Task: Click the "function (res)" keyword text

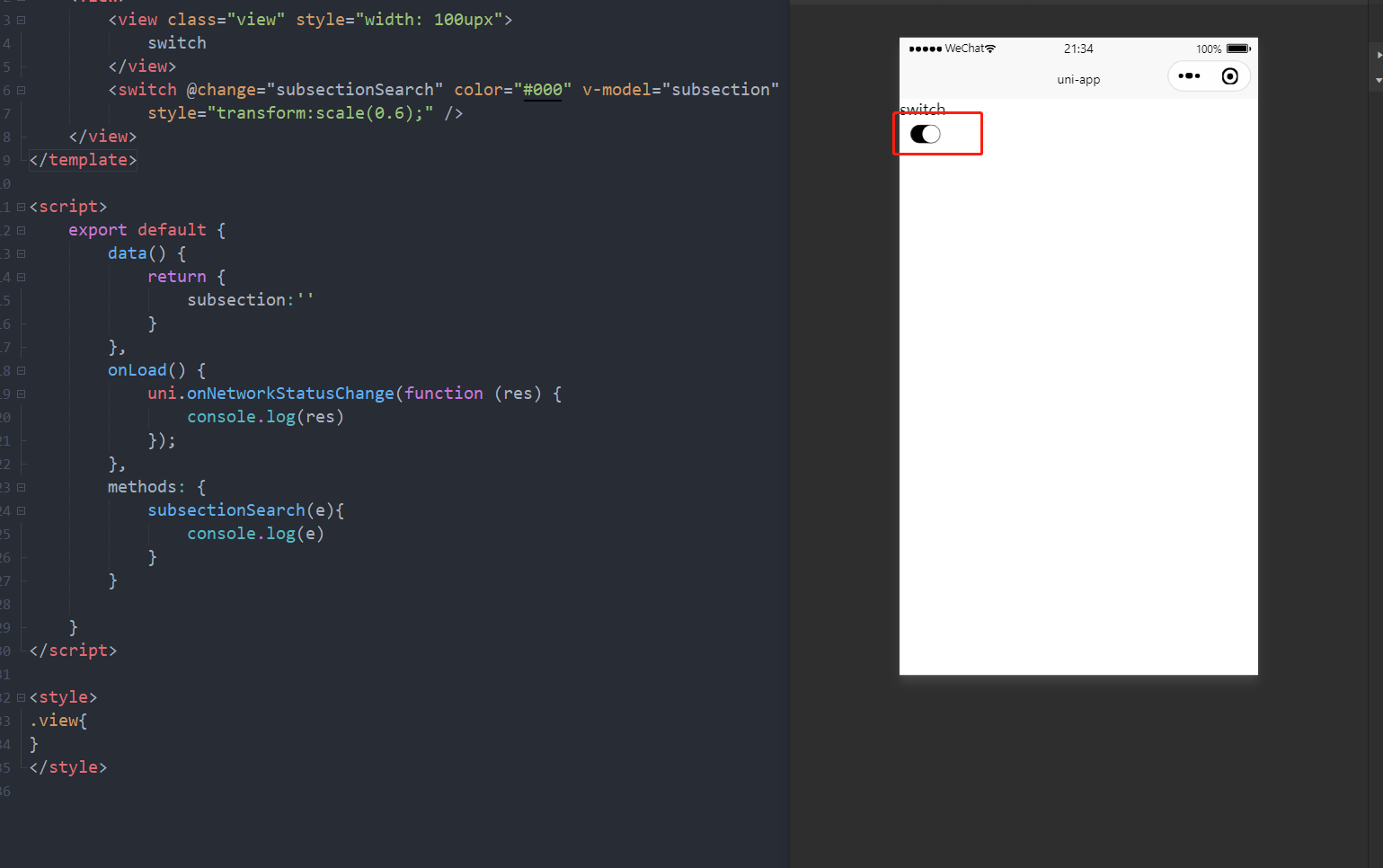Action: tap(473, 394)
